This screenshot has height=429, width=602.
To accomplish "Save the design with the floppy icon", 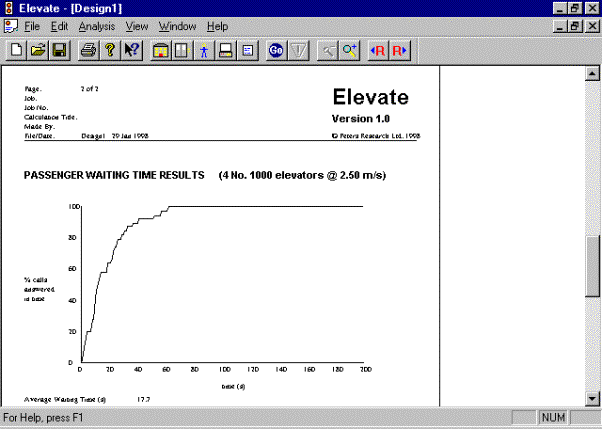I will click(59, 50).
